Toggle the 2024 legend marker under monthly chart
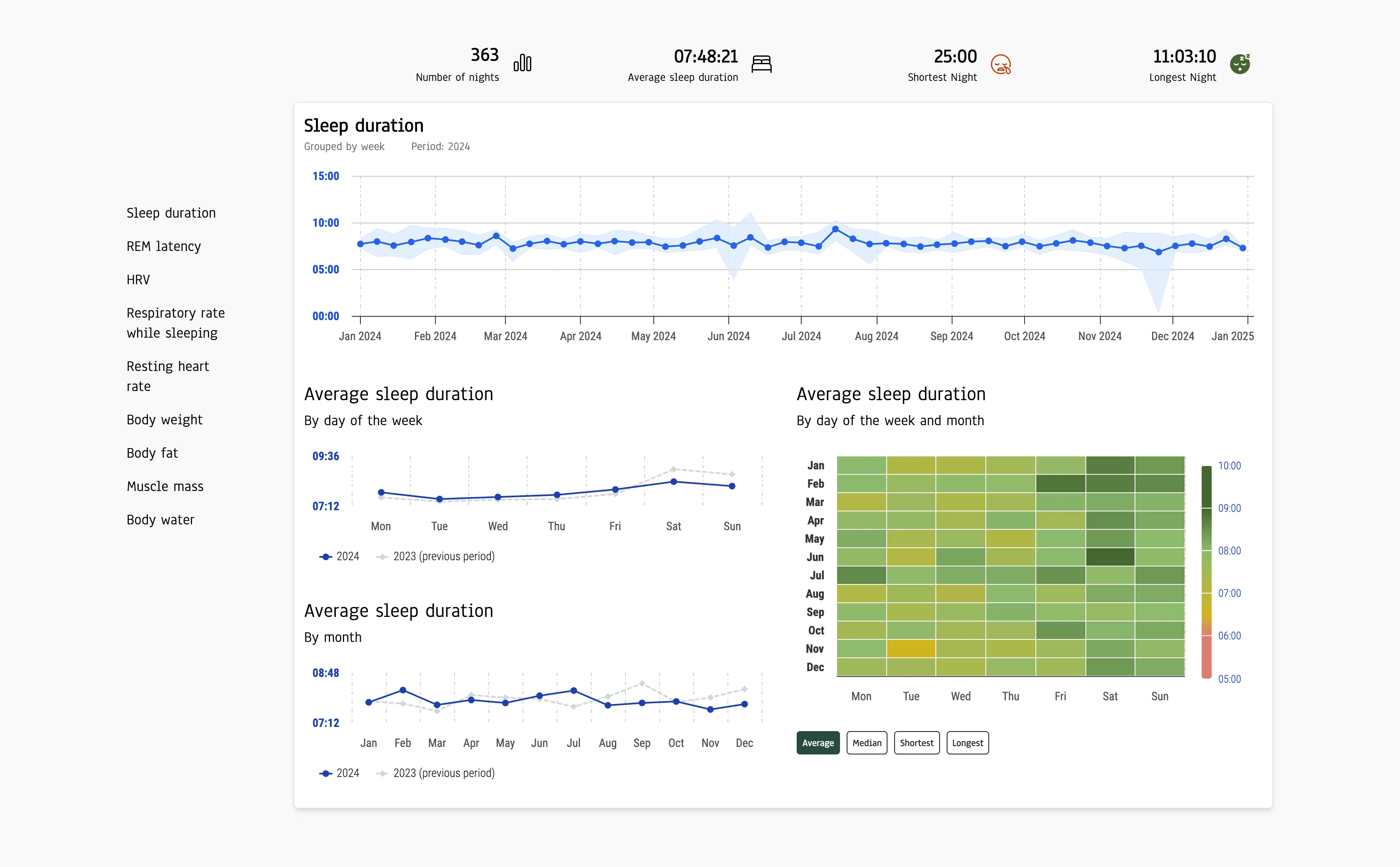 [x=326, y=774]
